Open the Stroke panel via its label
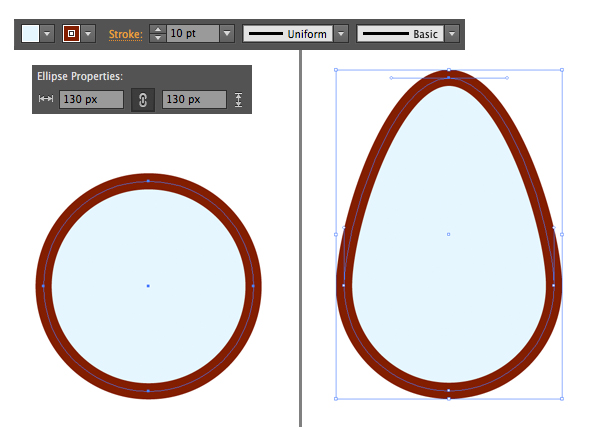This screenshot has height=427, width=600. [x=126, y=34]
